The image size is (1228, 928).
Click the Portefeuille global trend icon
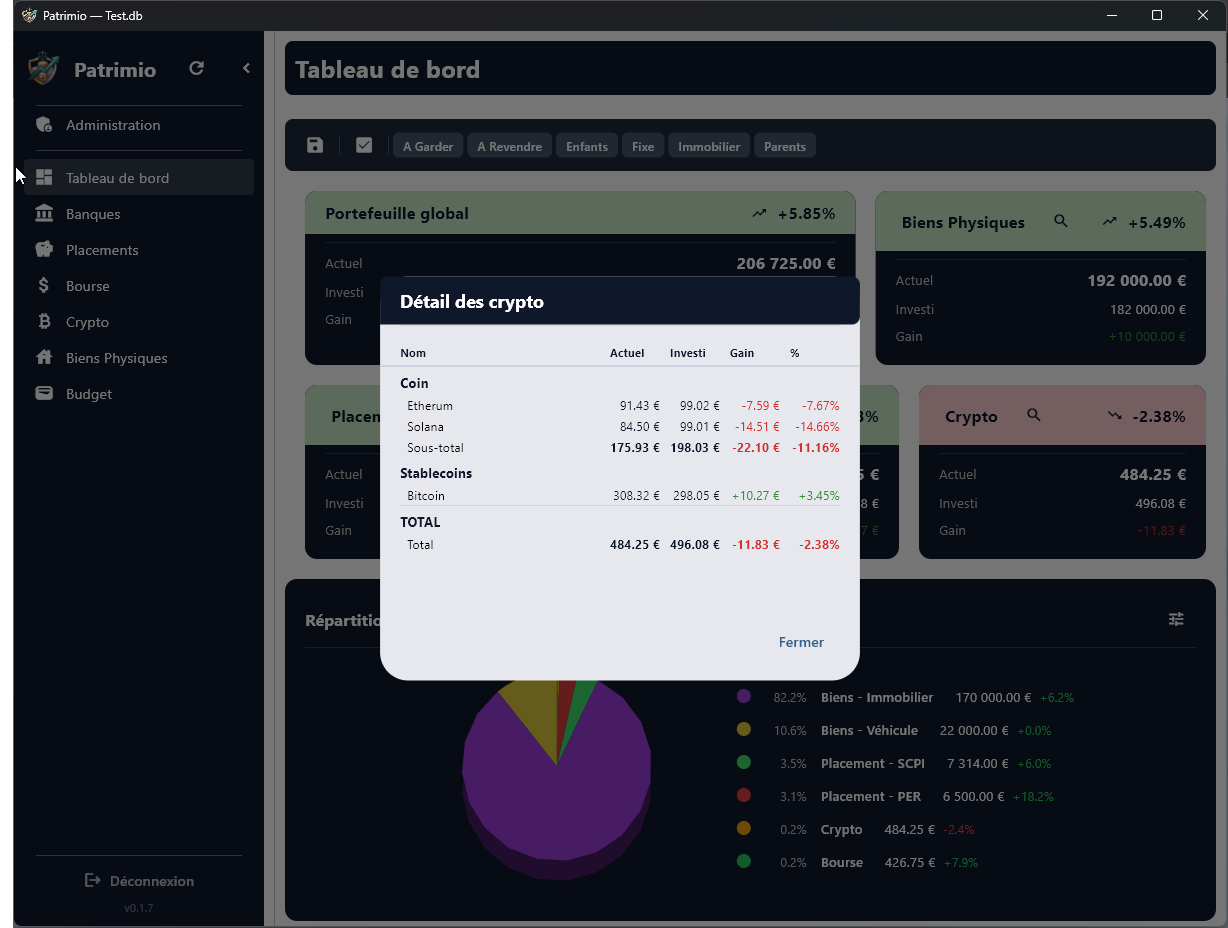tap(760, 213)
